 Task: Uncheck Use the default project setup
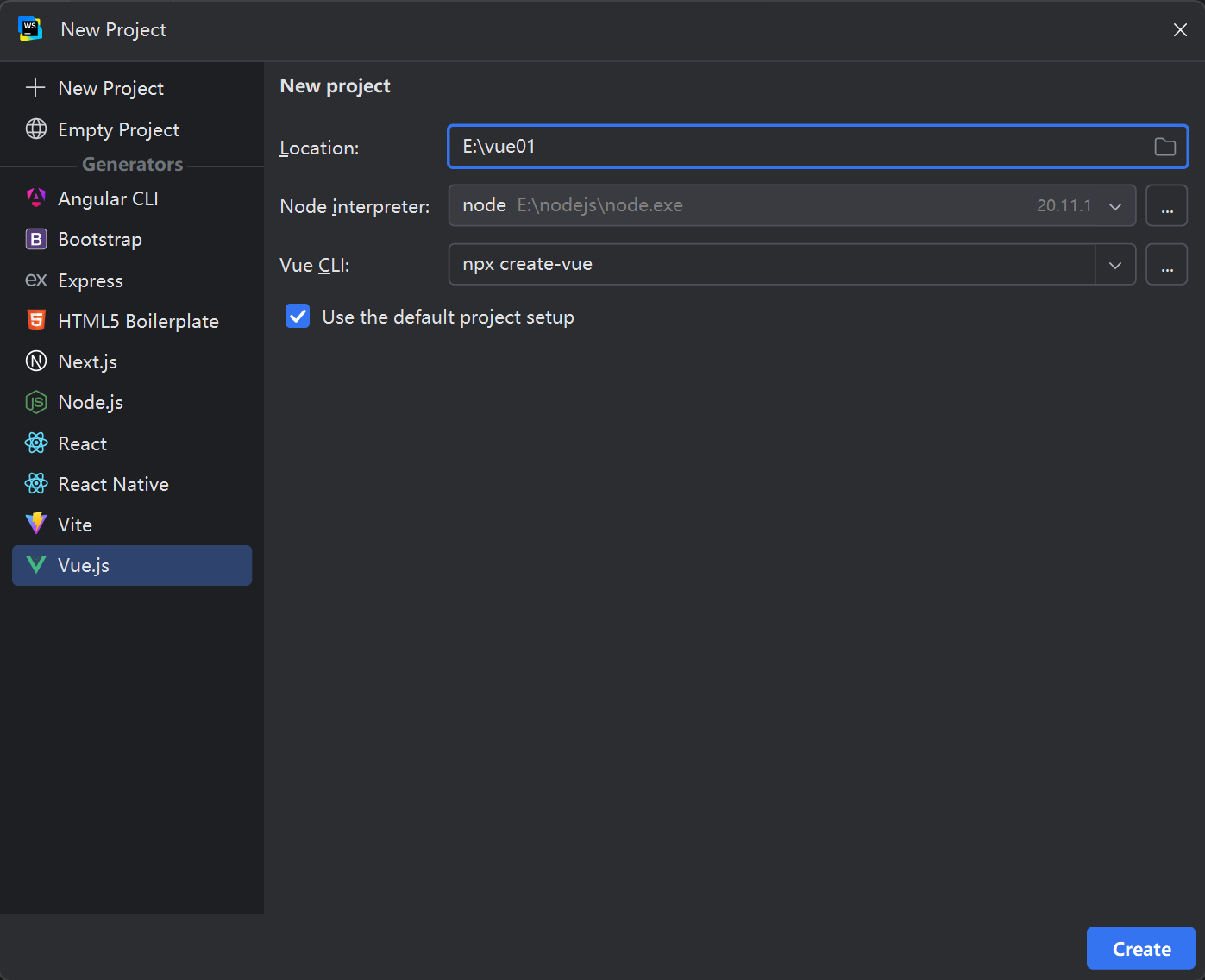tap(298, 317)
